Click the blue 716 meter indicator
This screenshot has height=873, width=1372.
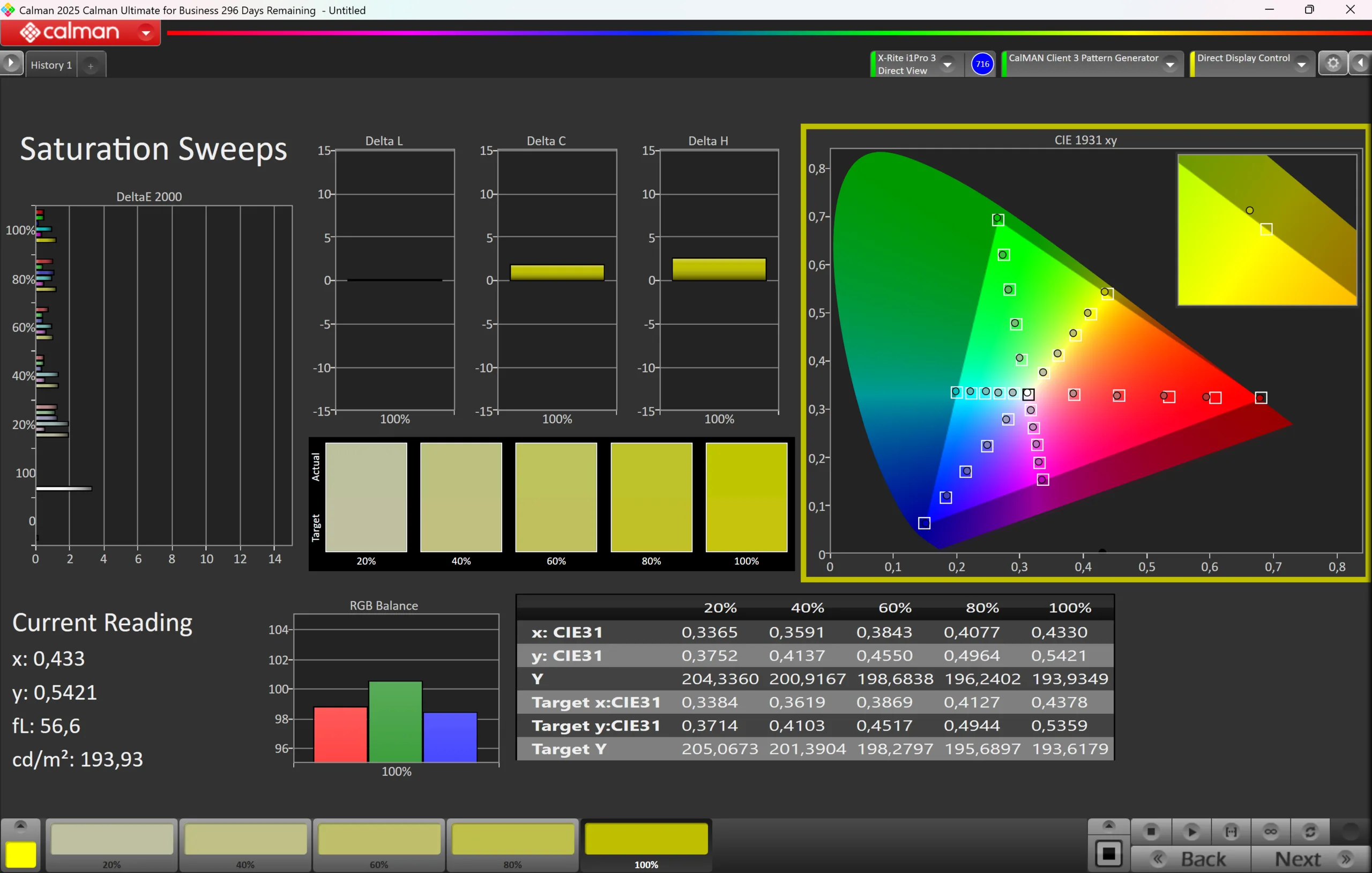coord(982,64)
